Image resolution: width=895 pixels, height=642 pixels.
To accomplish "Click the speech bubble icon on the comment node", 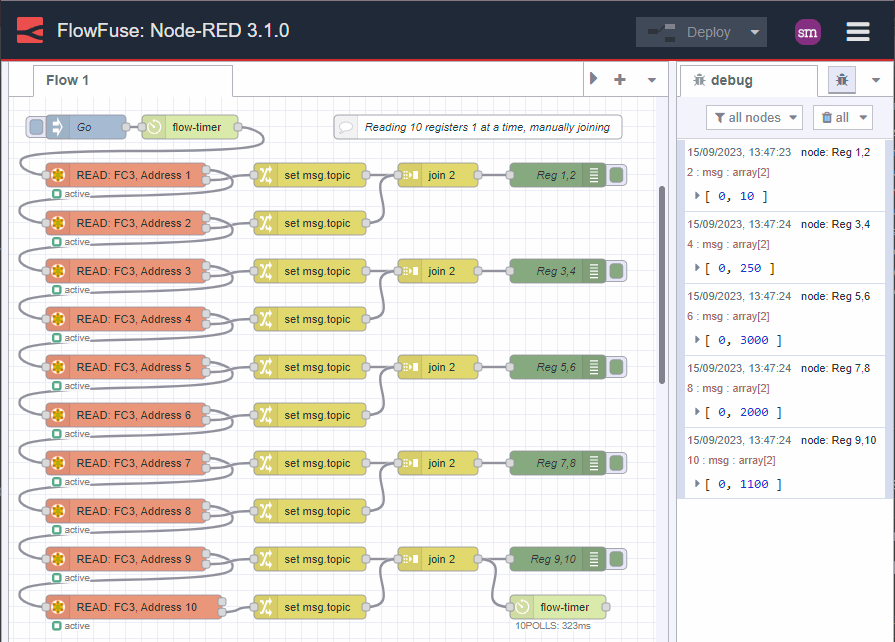I will coord(346,127).
